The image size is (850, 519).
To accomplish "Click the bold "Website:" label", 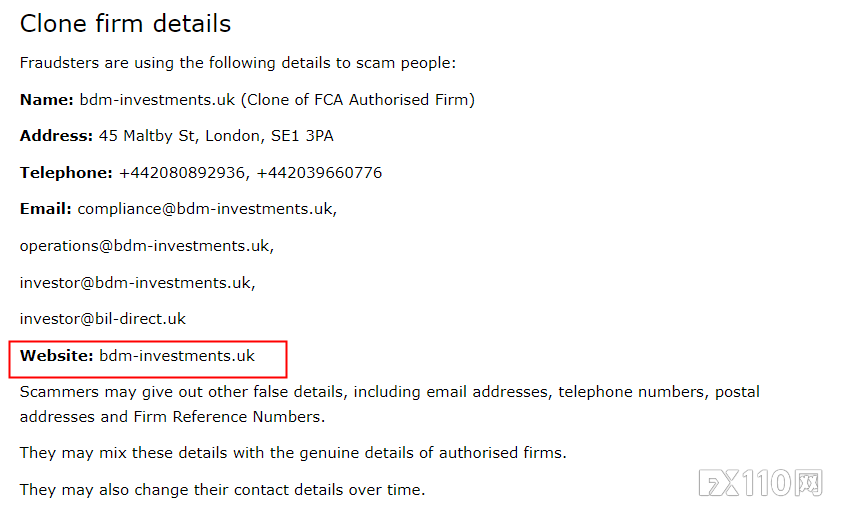I will point(57,356).
